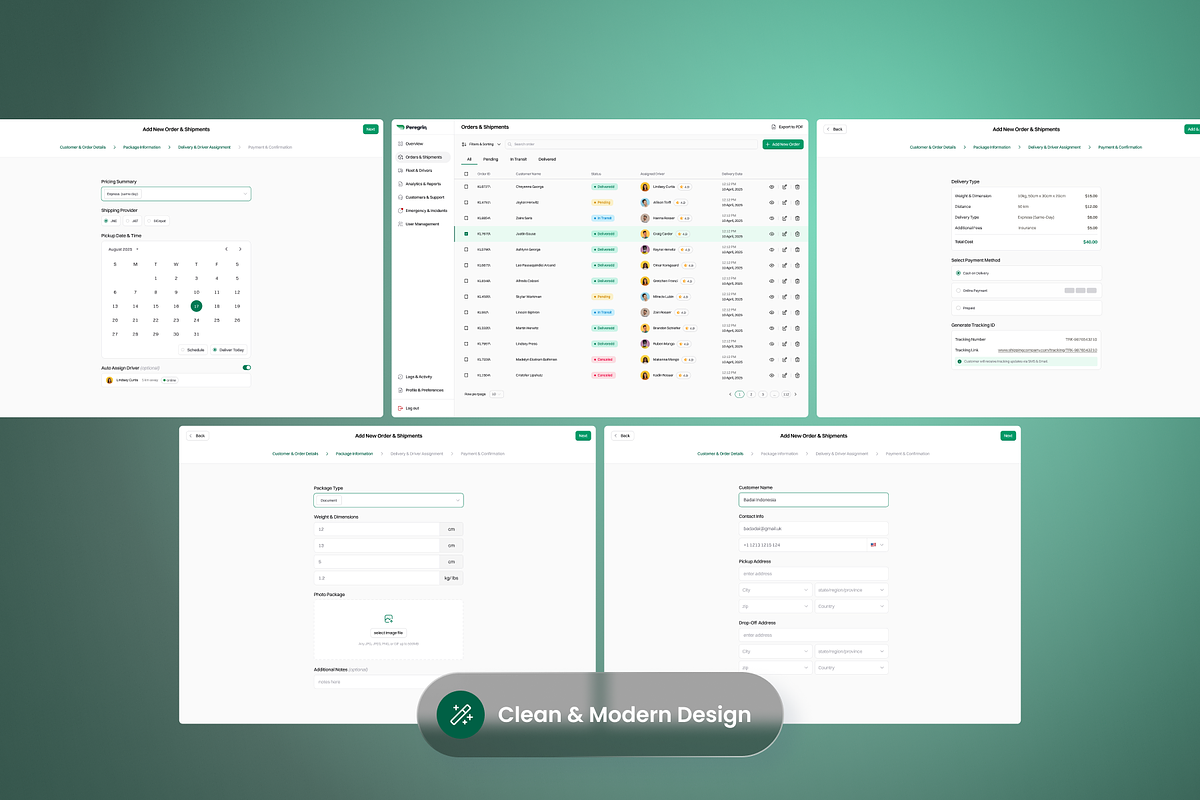Go to the next calendar month with the right arrow

240,249
